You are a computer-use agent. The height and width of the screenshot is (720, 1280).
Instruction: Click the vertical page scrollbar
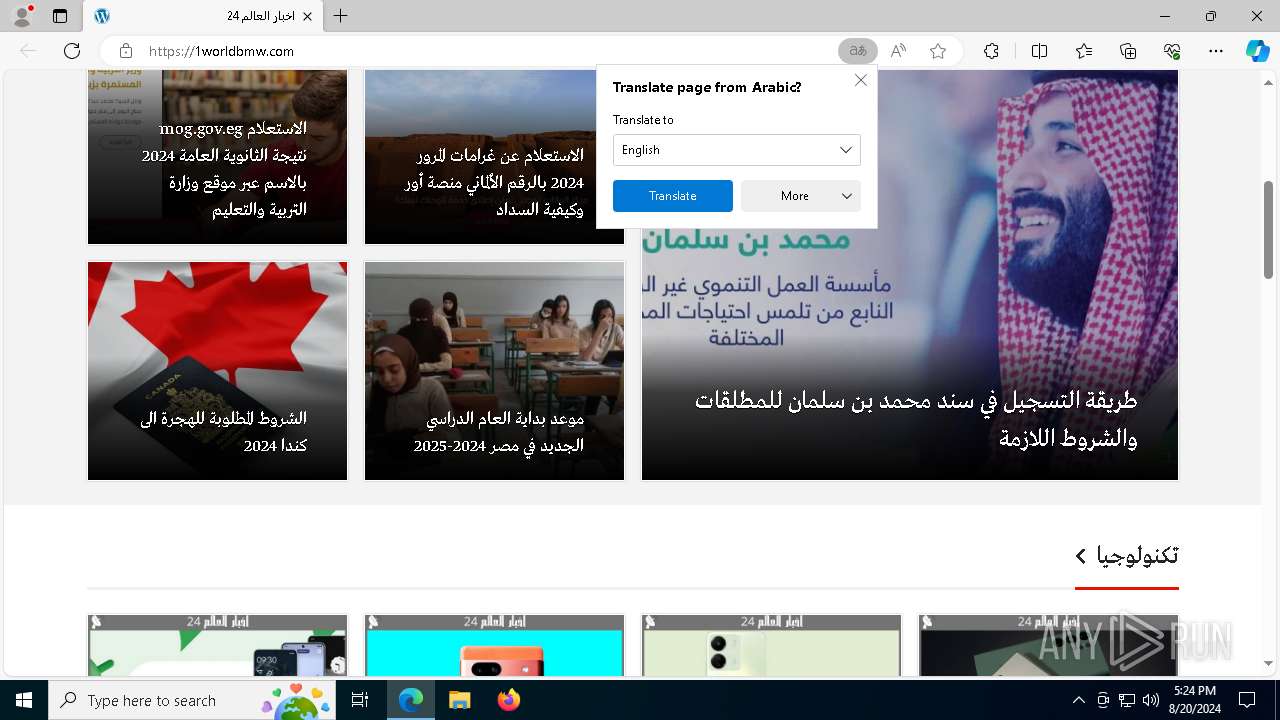coord(1269,229)
